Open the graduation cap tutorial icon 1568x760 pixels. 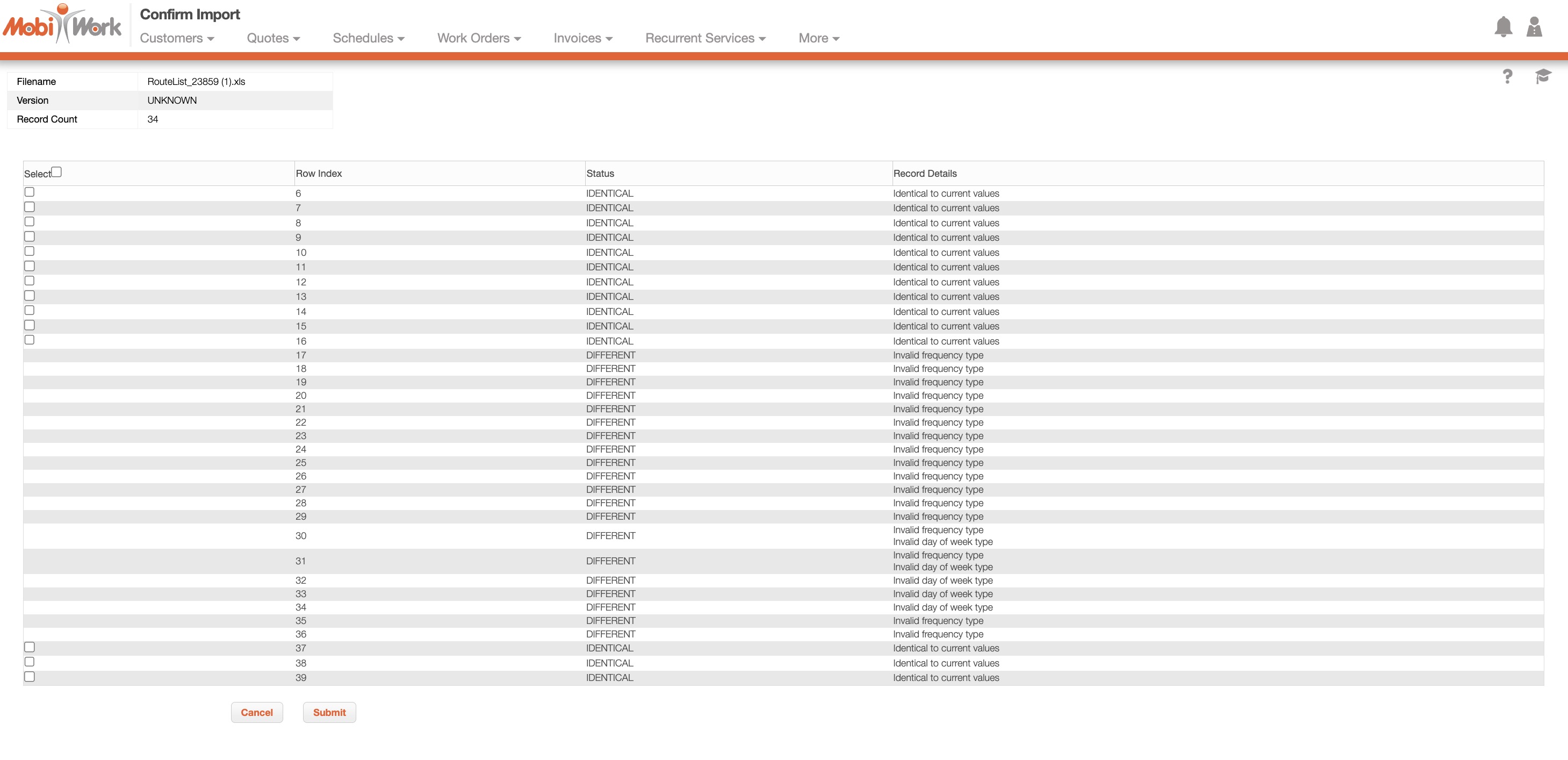1542,77
